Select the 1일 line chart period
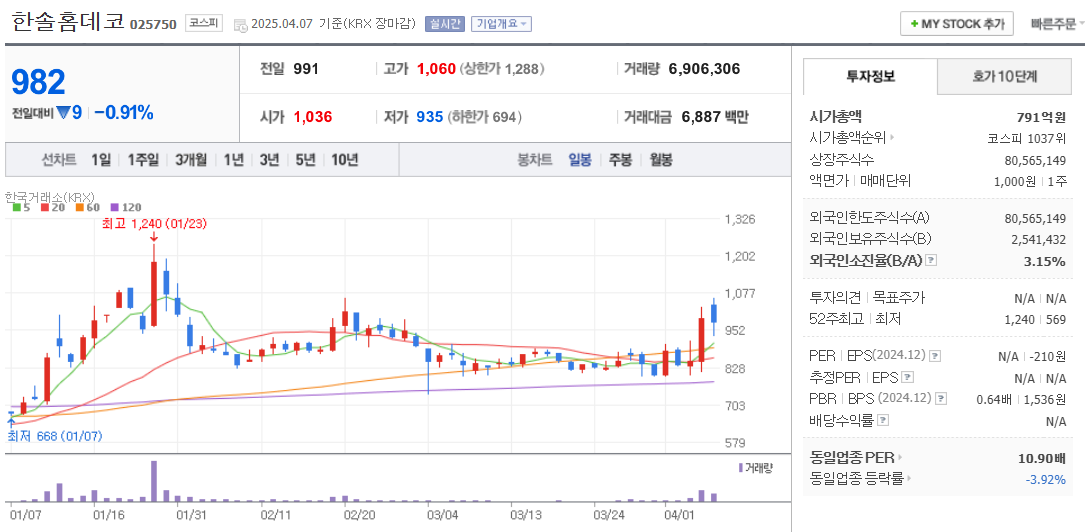This screenshot has height=532, width=1090. [x=101, y=160]
